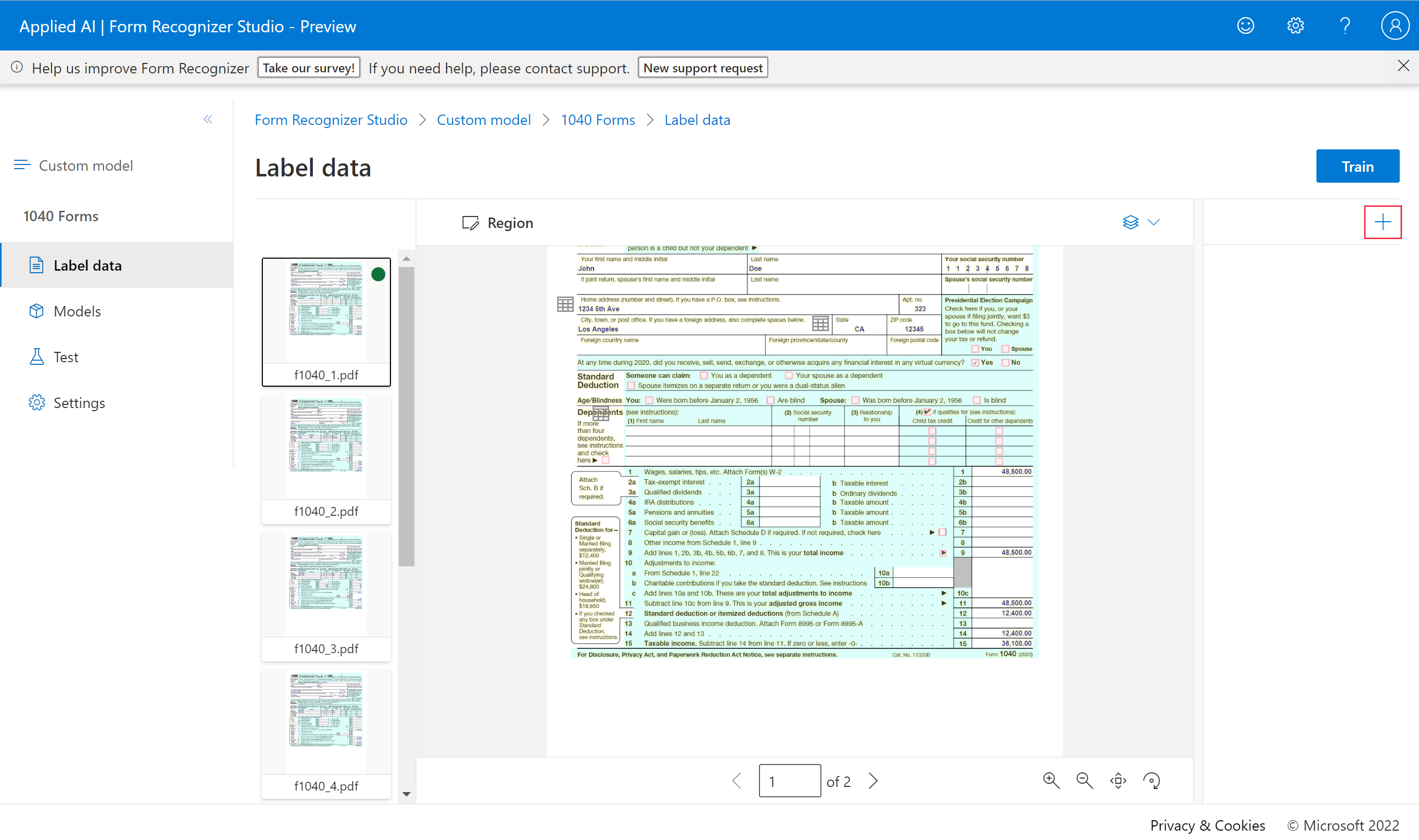
Task: Click the spouse Is blind checkbox
Action: coord(977,400)
